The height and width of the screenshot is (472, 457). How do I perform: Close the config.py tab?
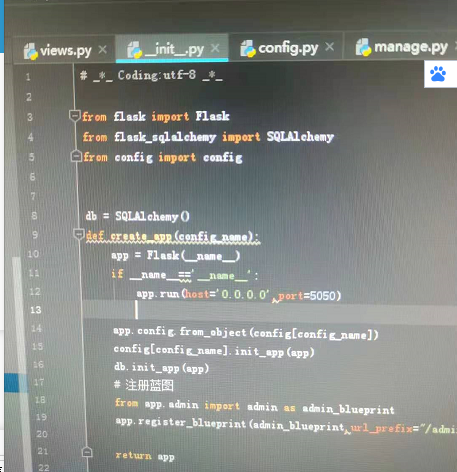click(x=330, y=47)
